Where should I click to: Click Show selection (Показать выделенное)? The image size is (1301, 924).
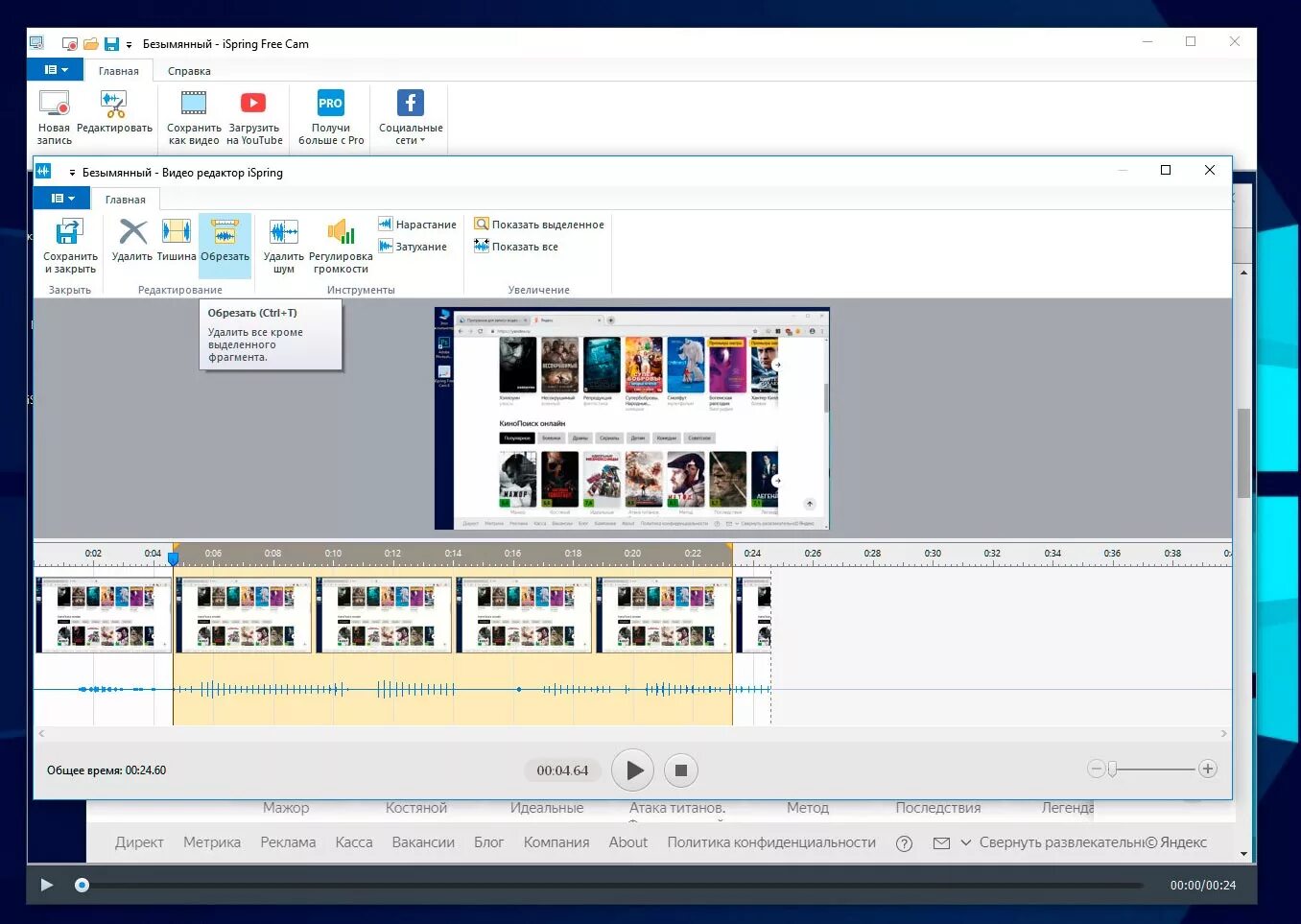click(x=539, y=225)
